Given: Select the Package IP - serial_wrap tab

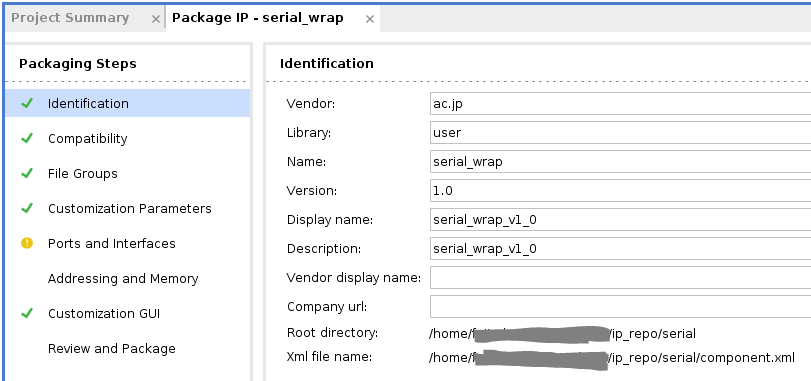Looking at the screenshot, I should [258, 18].
